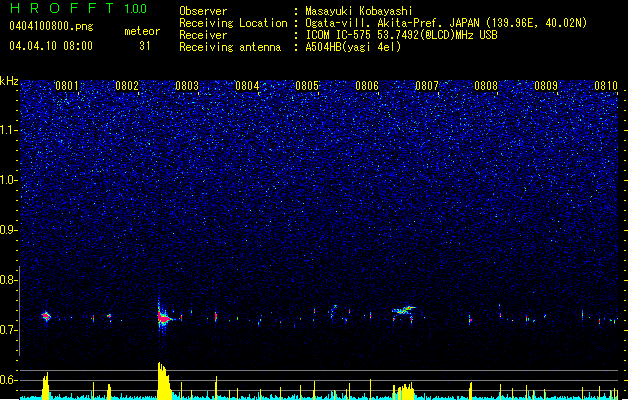
Task: Click the 'Observer' field label
Action: tap(203, 11)
